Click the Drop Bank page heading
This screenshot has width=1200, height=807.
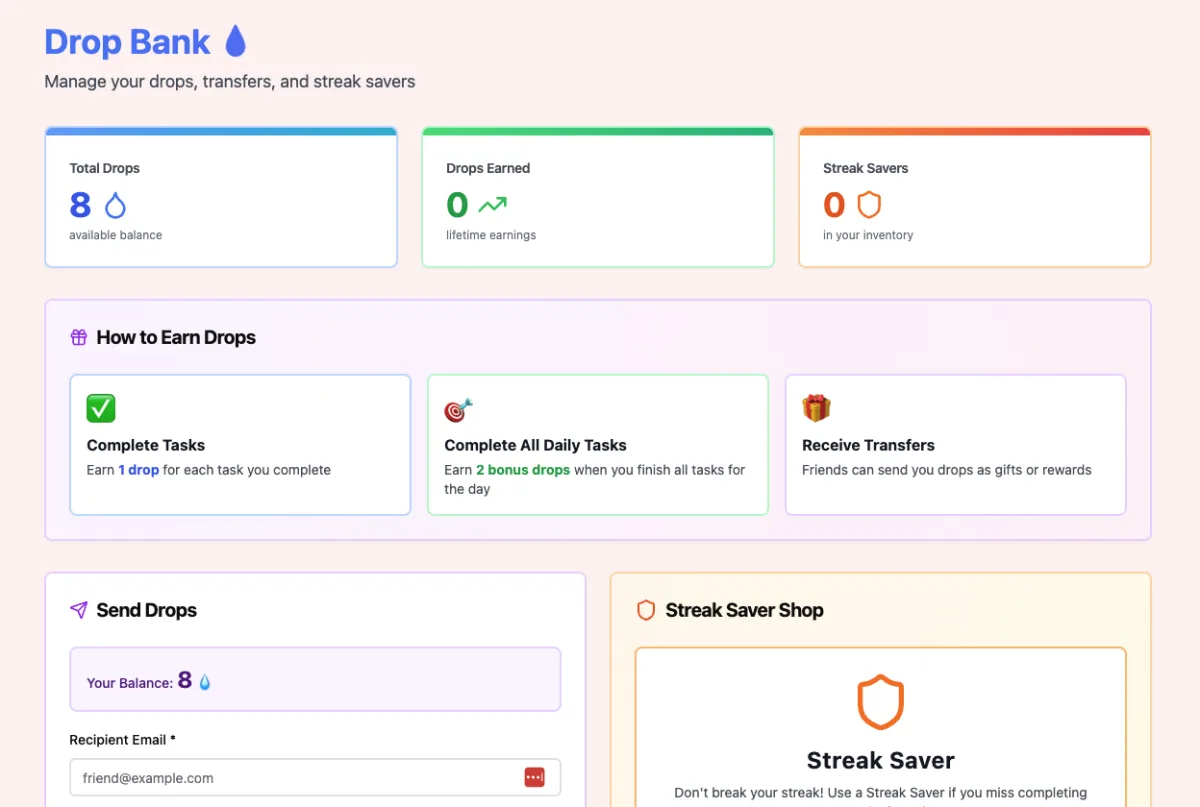(128, 42)
